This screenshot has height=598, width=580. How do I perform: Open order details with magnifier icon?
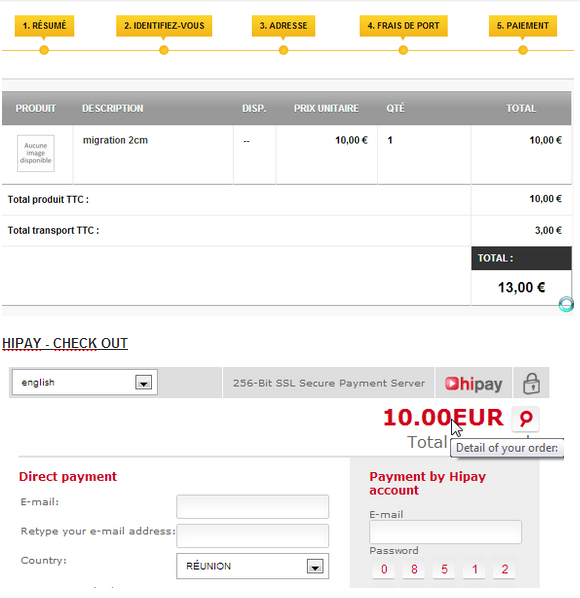(525, 418)
